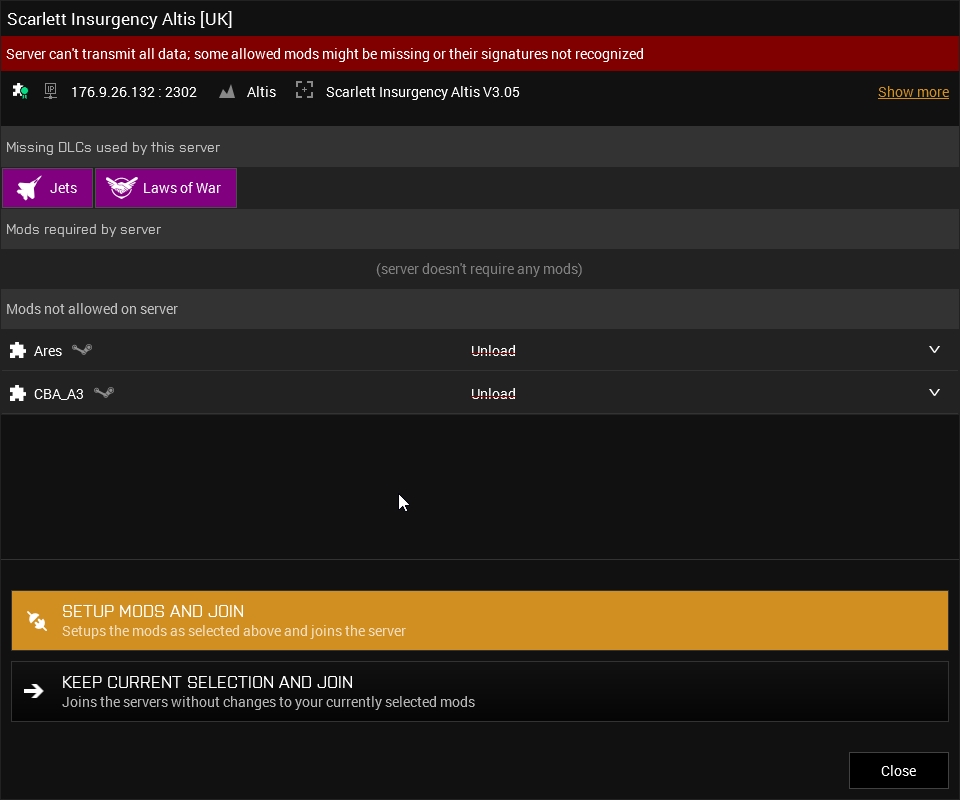Click the CBA_A3 mod name
This screenshot has height=800, width=960.
[59, 394]
